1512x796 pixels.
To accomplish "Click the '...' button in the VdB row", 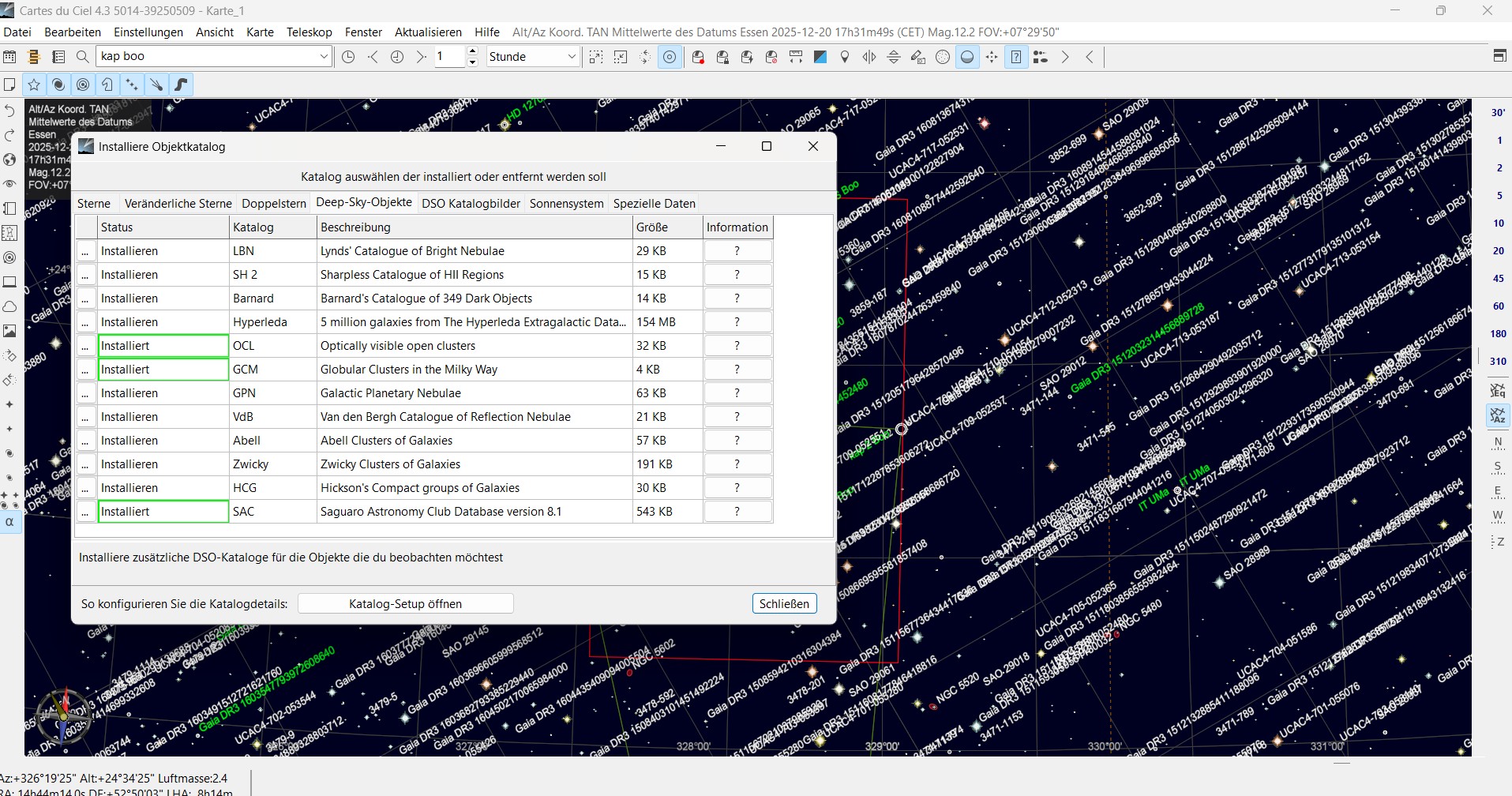I will coord(85,416).
